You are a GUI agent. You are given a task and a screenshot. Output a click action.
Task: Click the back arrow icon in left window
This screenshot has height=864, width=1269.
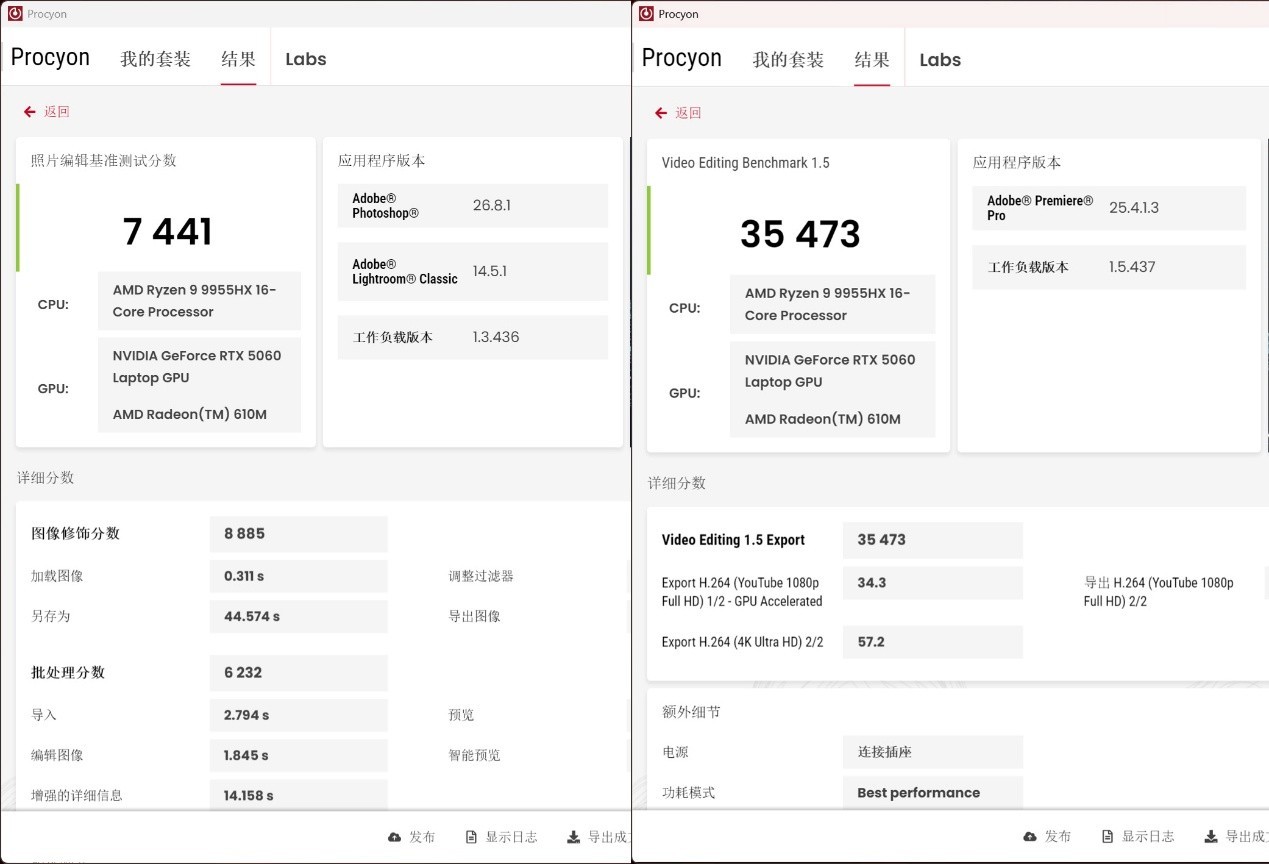pyautogui.click(x=30, y=112)
